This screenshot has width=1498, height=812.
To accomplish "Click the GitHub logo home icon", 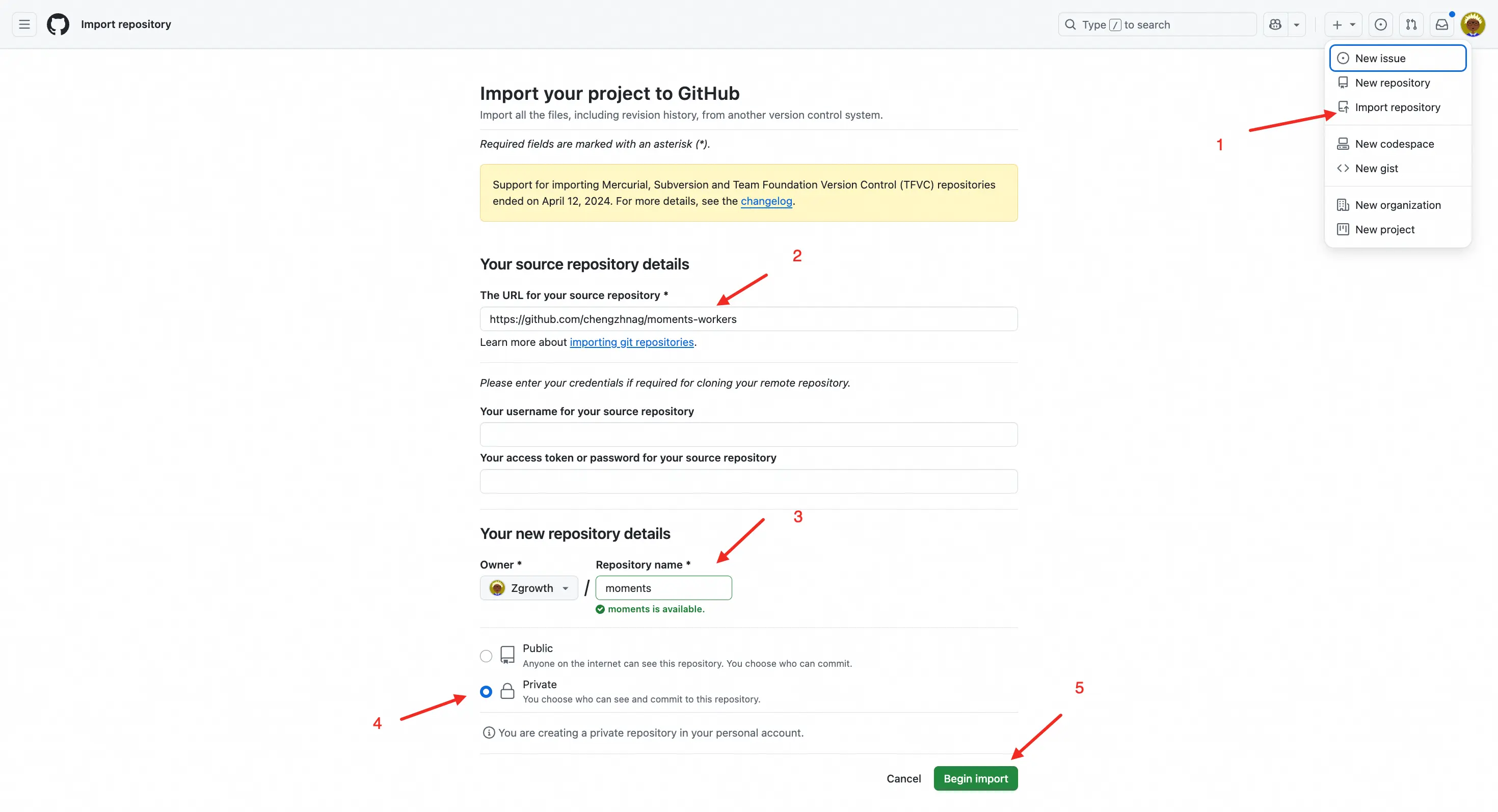I will click(58, 24).
